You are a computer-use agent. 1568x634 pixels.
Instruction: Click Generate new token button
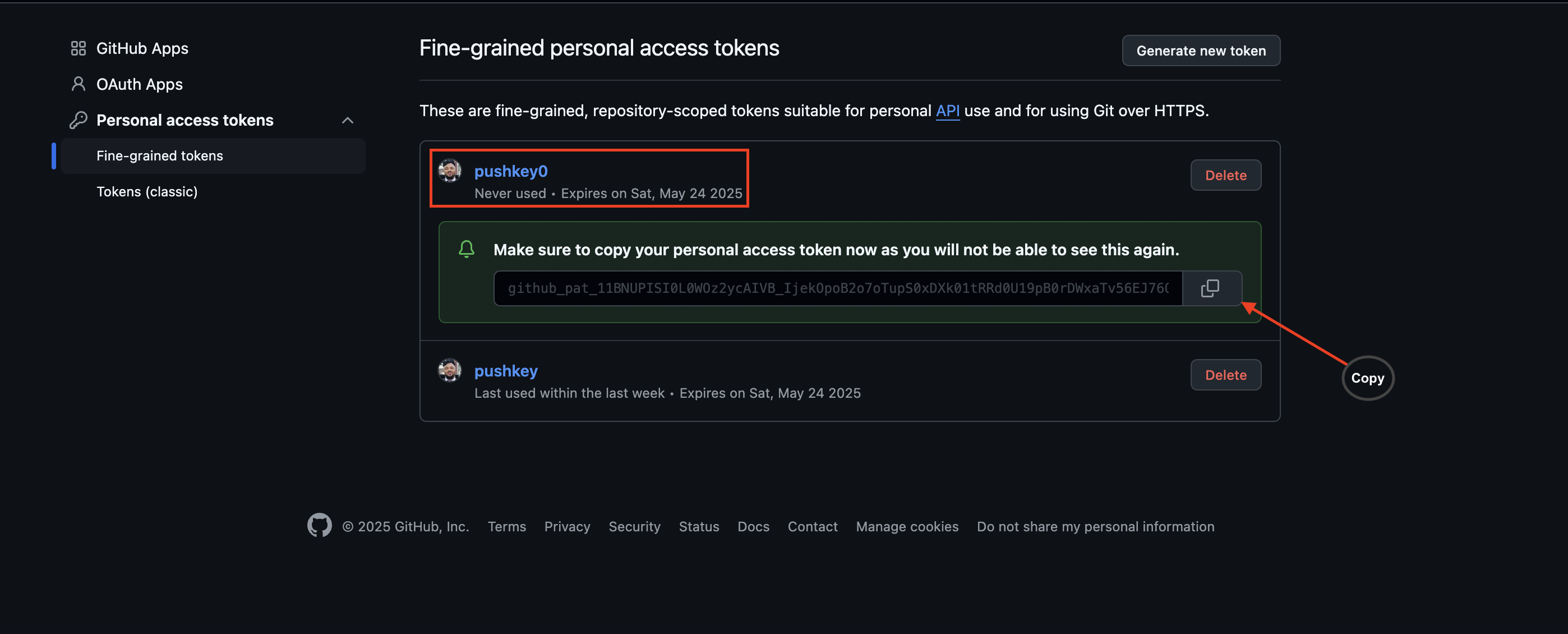click(x=1200, y=50)
